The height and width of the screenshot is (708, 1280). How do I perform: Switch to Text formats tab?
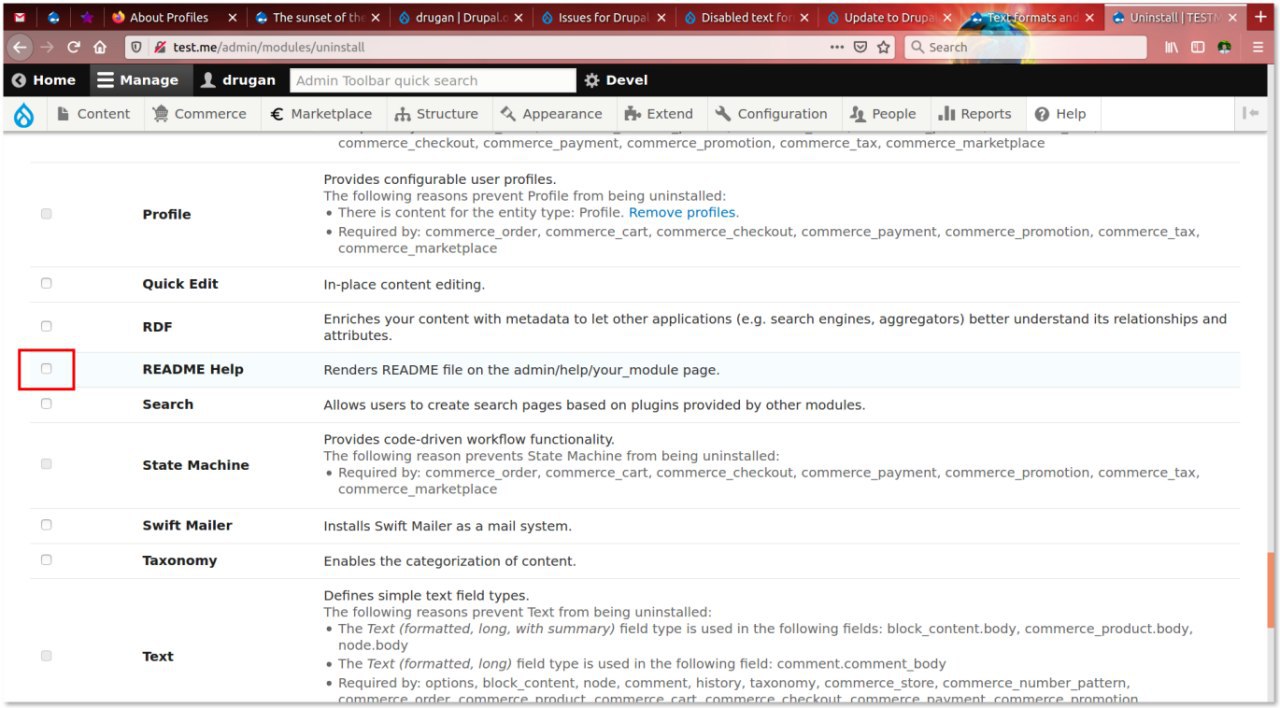[1033, 18]
